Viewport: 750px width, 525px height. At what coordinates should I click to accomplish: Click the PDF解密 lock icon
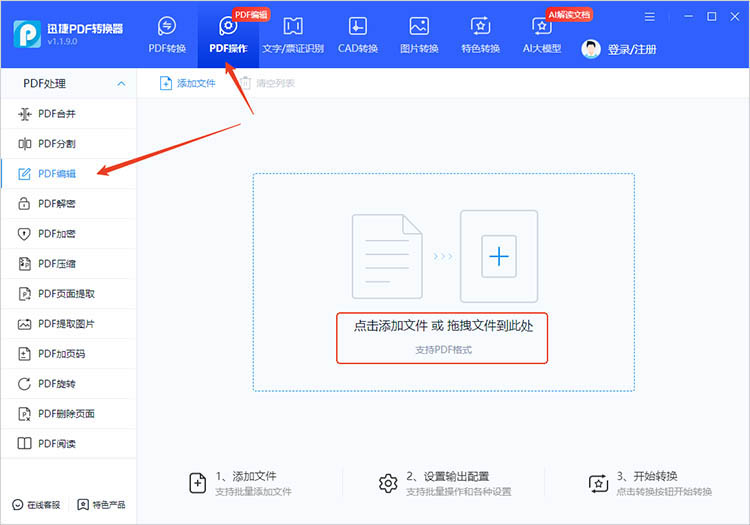(x=24, y=204)
